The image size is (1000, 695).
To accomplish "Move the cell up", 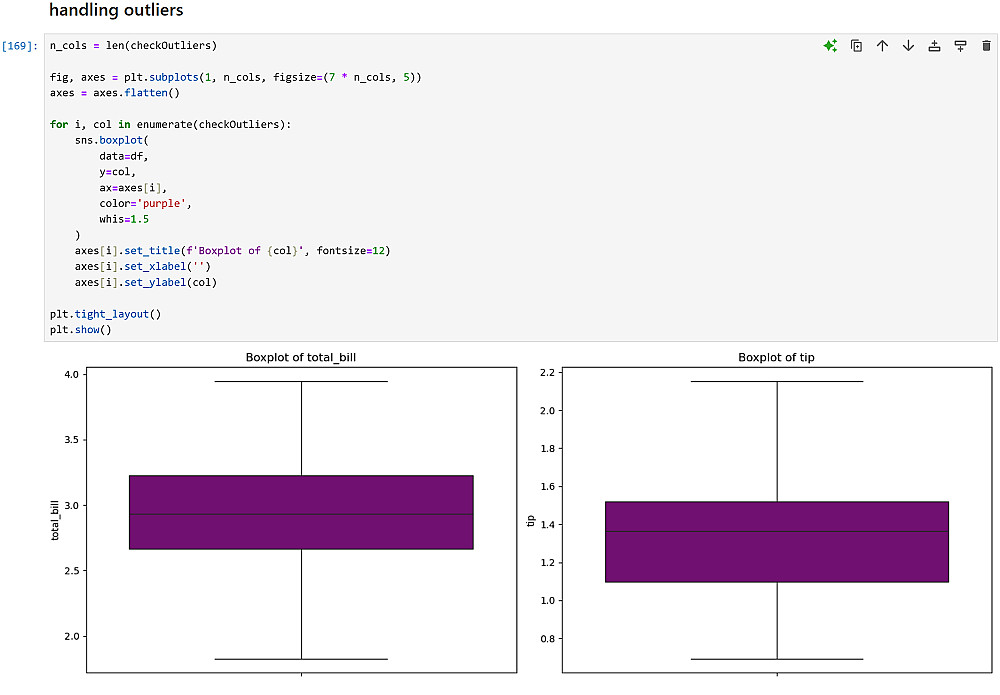I will pyautogui.click(x=882, y=46).
